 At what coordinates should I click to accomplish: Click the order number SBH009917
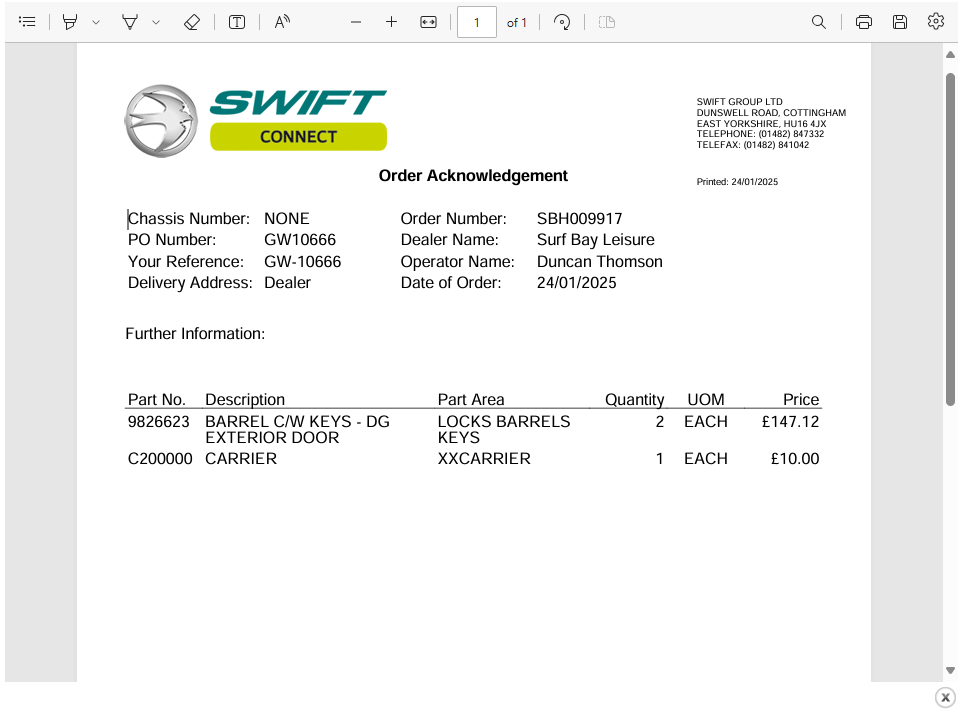579,219
